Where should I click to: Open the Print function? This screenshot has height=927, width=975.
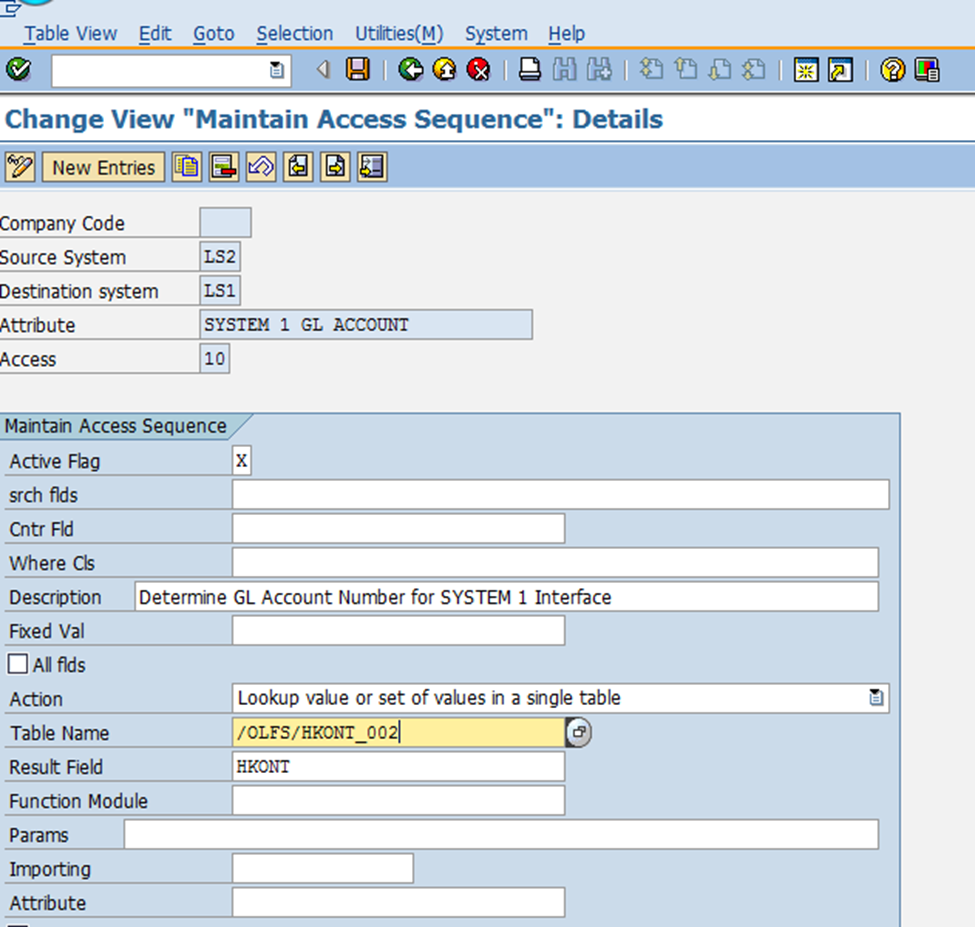[529, 69]
